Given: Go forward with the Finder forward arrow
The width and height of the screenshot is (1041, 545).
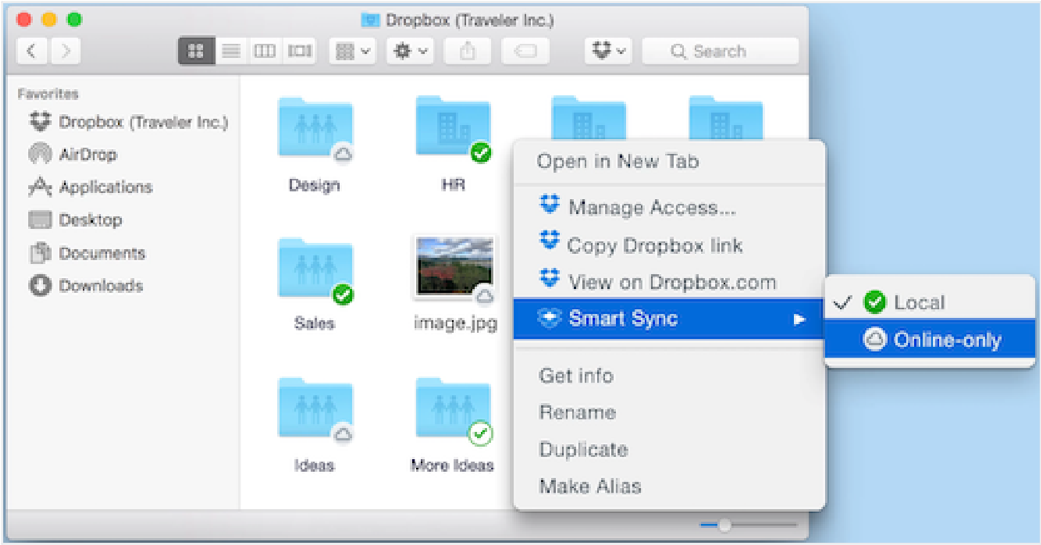Looking at the screenshot, I should point(65,51).
